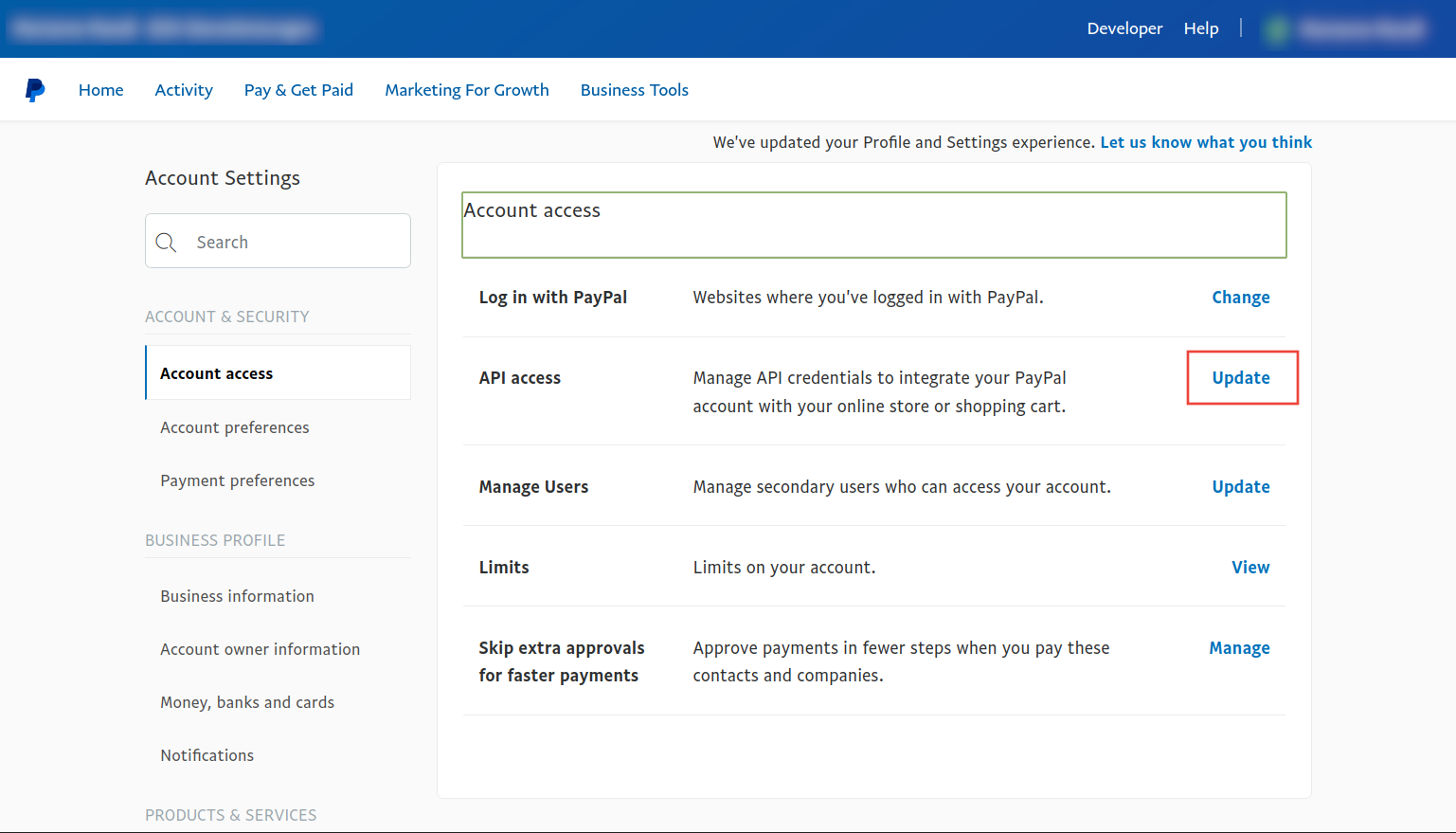
Task: Click Manage for Skip extra approvals
Action: [1239, 648]
